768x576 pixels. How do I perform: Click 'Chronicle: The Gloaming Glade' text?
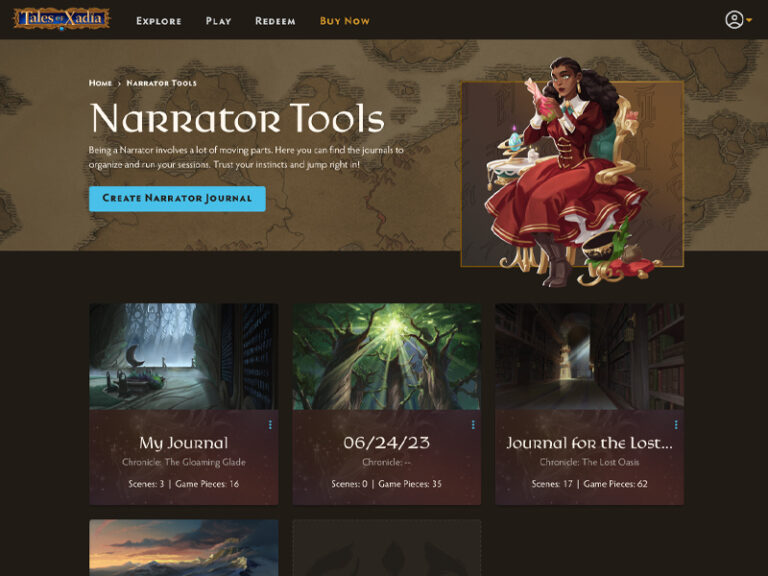(x=184, y=462)
